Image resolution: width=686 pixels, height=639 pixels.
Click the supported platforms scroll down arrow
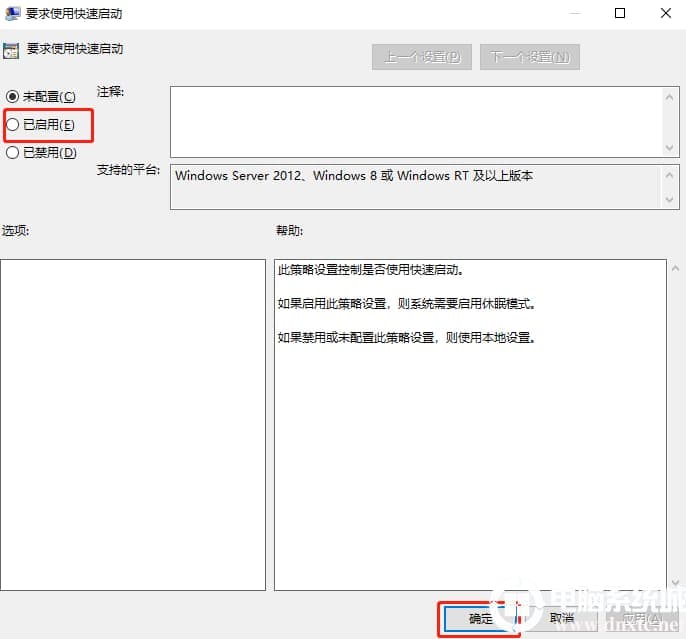coord(669,199)
